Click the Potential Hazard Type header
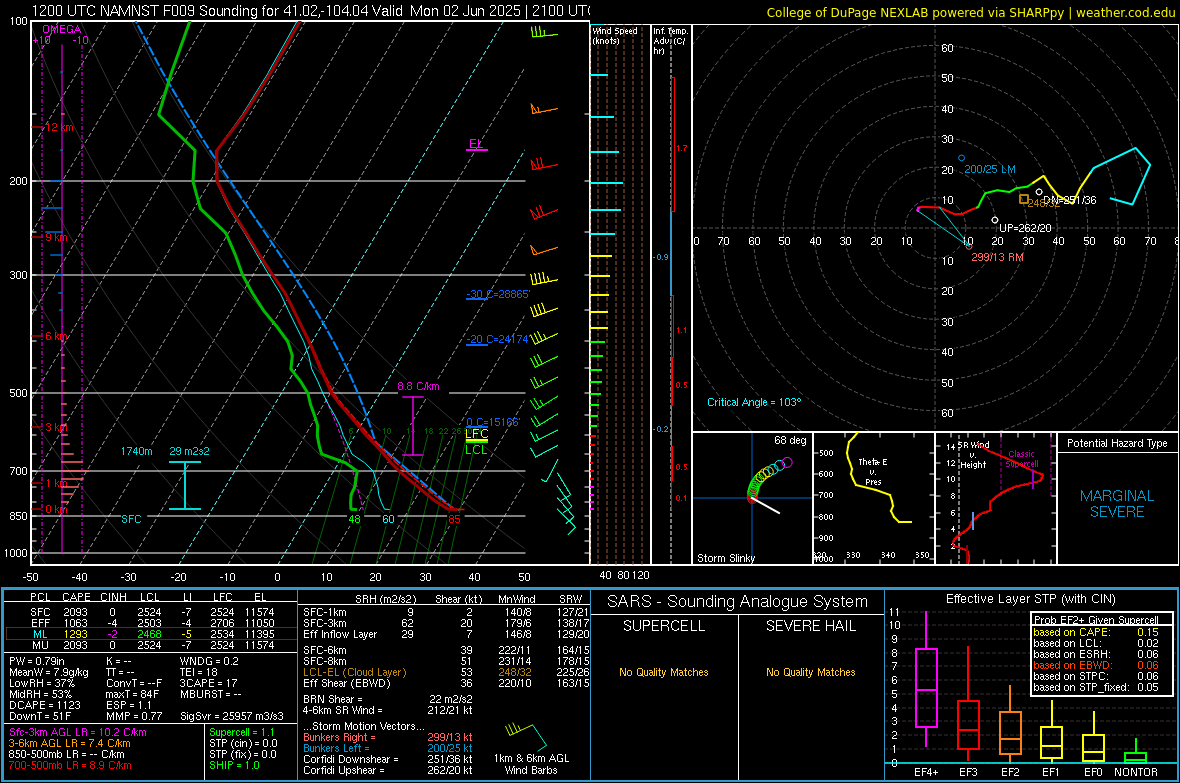This screenshot has height=783, width=1180. (x=1117, y=443)
